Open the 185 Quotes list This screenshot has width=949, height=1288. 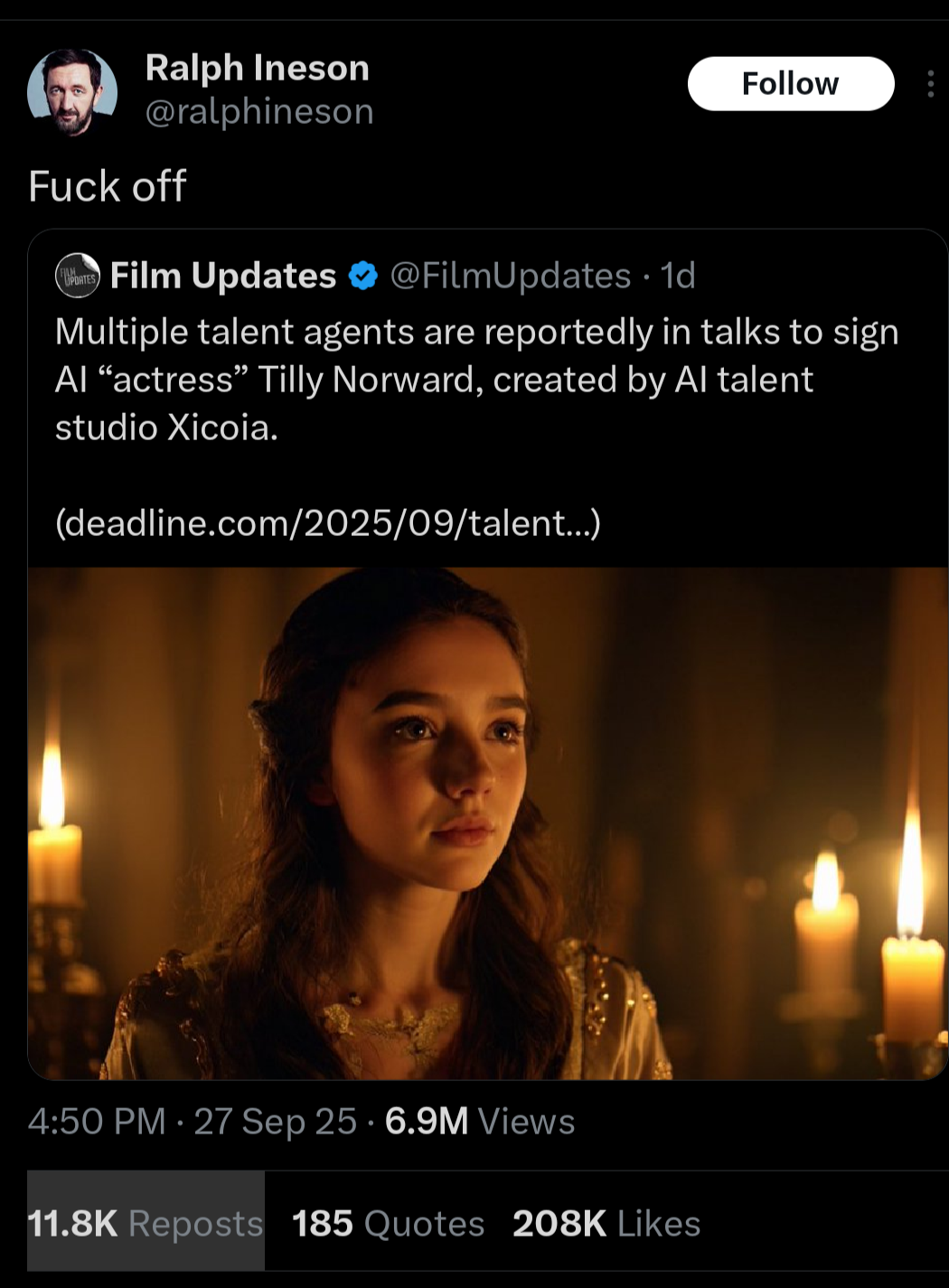(387, 1223)
